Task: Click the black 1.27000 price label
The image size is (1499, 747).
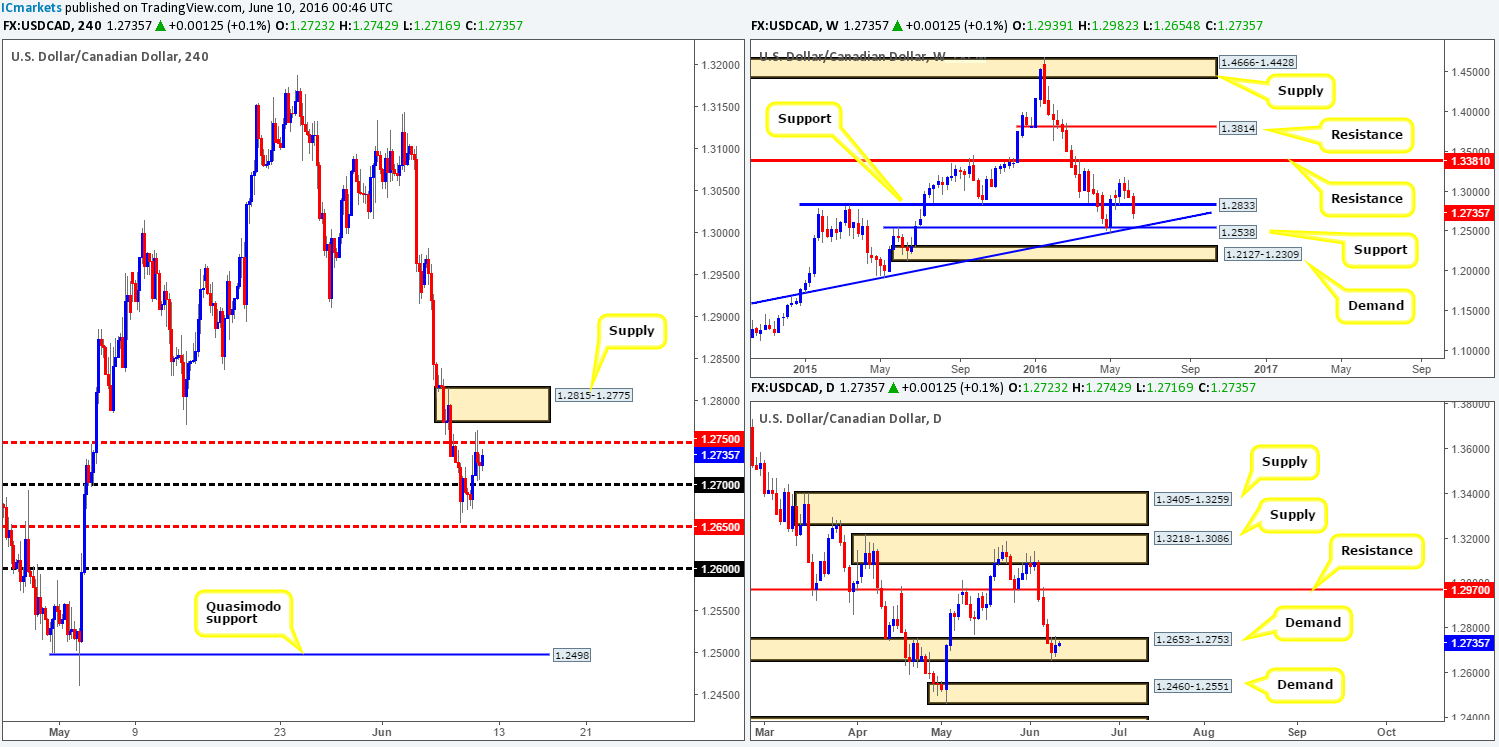Action: click(x=717, y=484)
